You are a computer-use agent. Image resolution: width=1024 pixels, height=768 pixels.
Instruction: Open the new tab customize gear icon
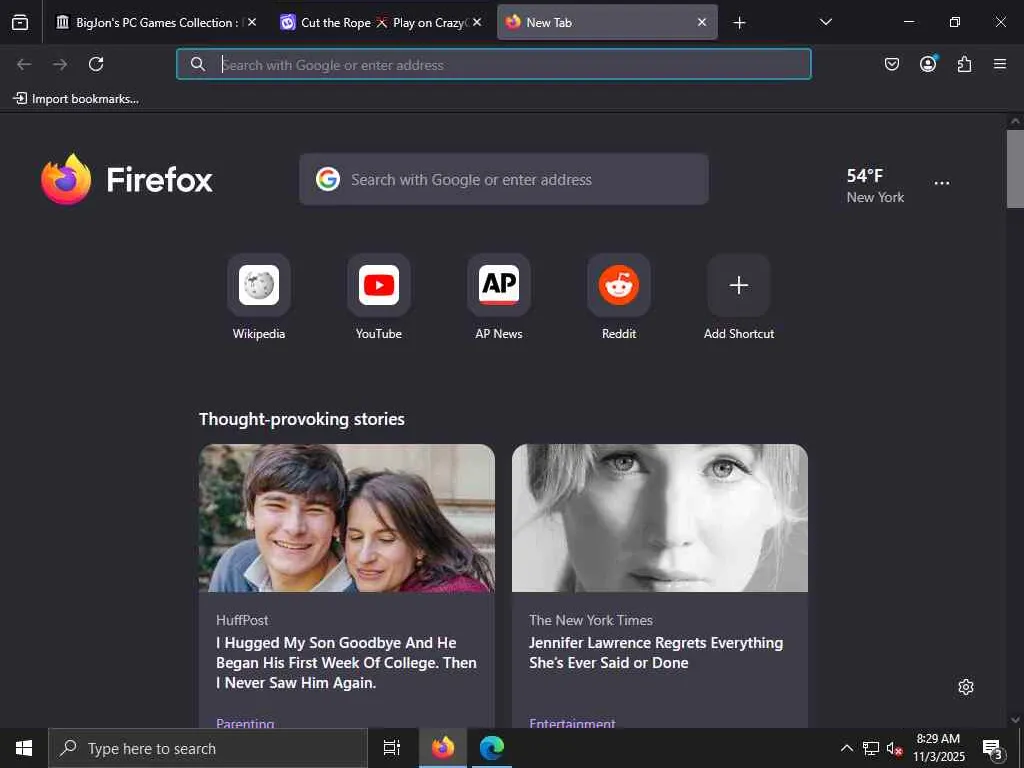point(966,687)
